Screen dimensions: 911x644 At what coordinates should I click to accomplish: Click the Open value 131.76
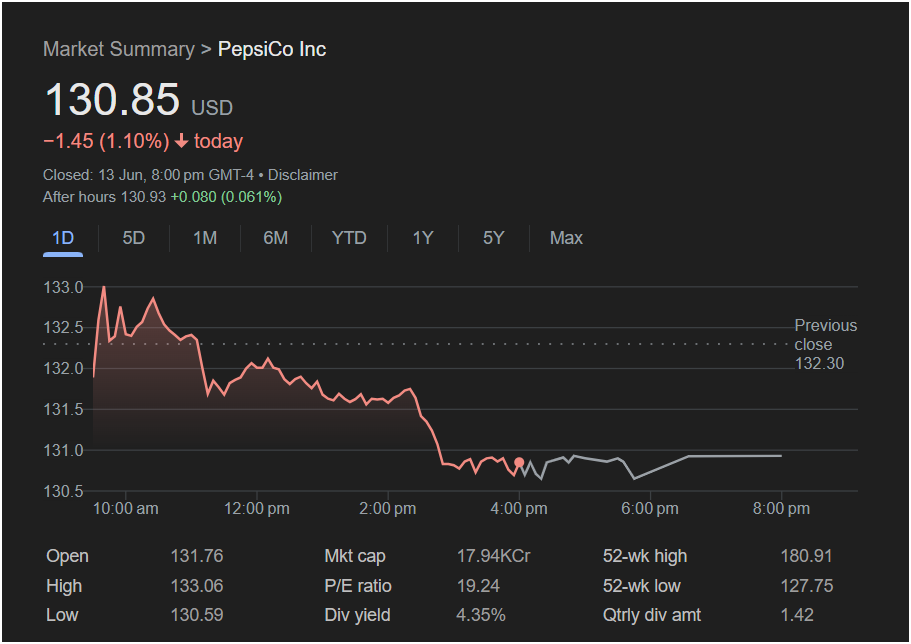point(197,556)
